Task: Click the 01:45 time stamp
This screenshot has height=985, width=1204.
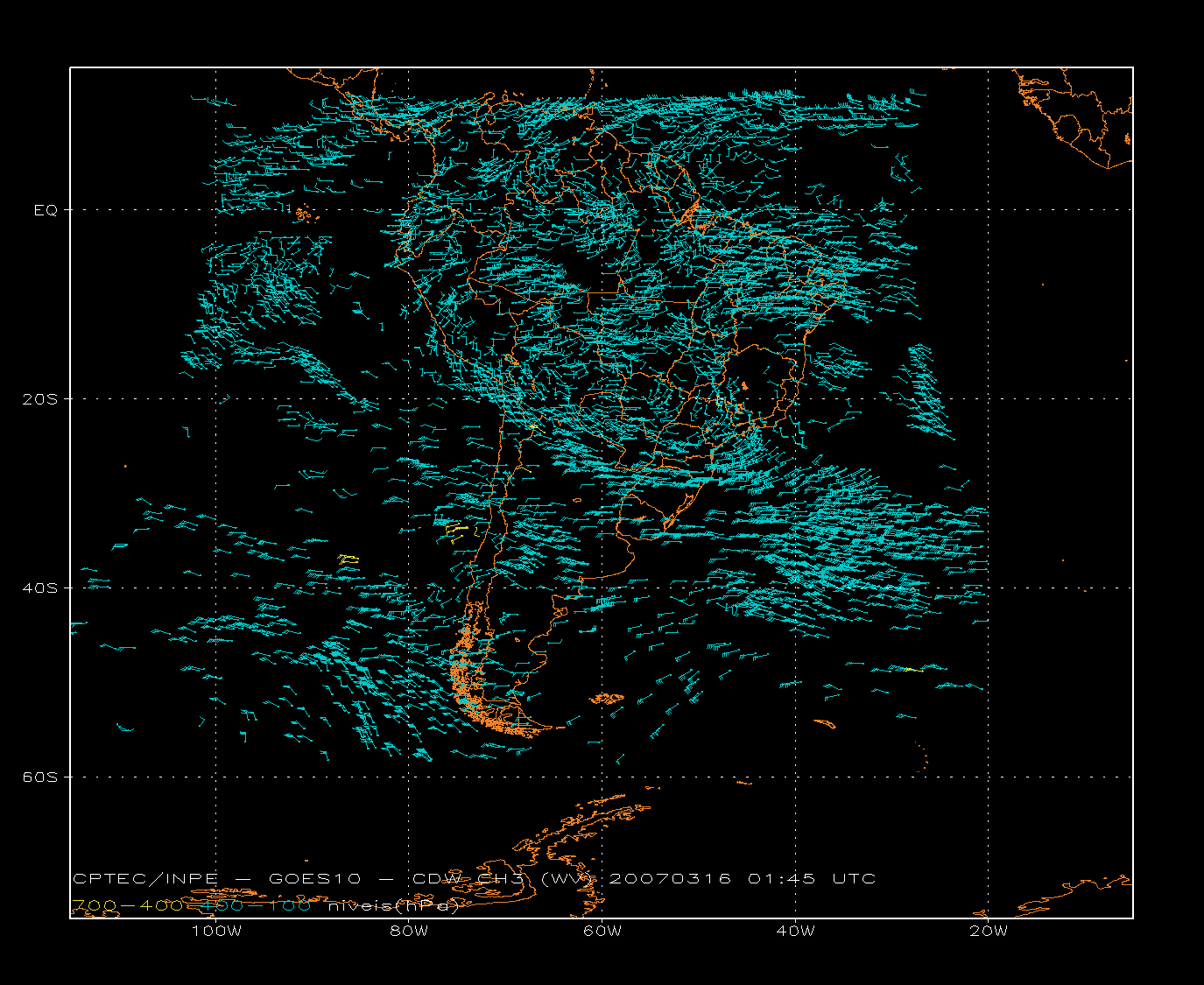Action: point(782,879)
